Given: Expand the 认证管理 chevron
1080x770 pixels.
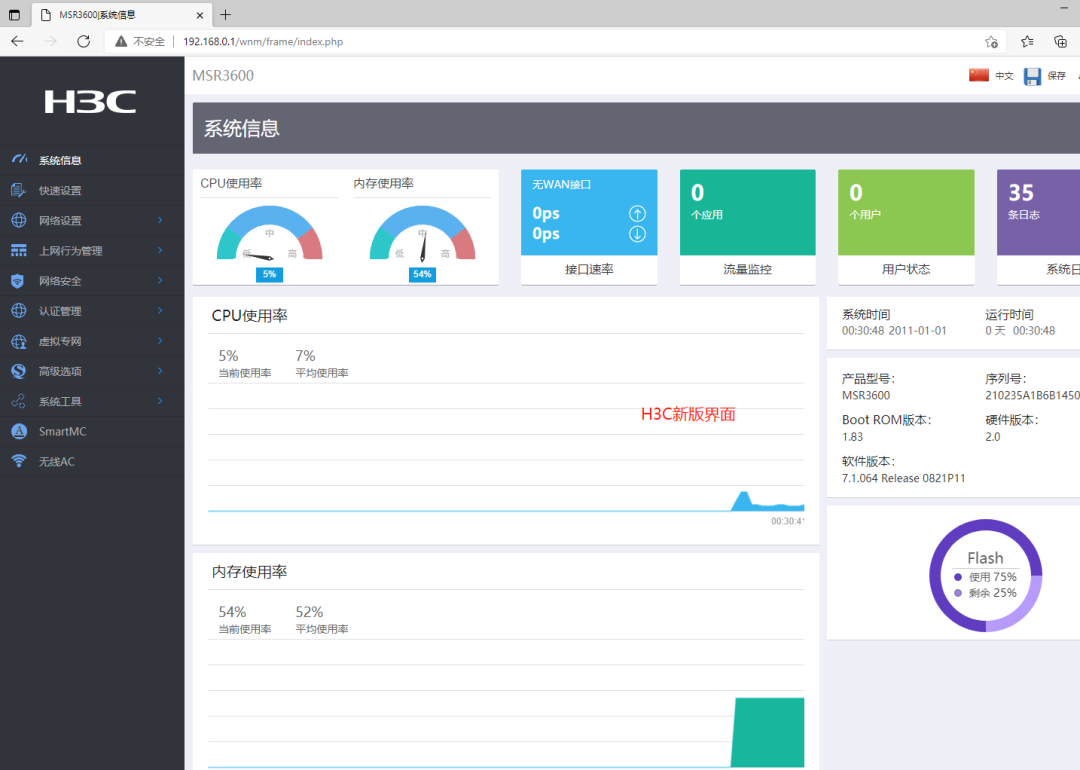Looking at the screenshot, I should 160,311.
